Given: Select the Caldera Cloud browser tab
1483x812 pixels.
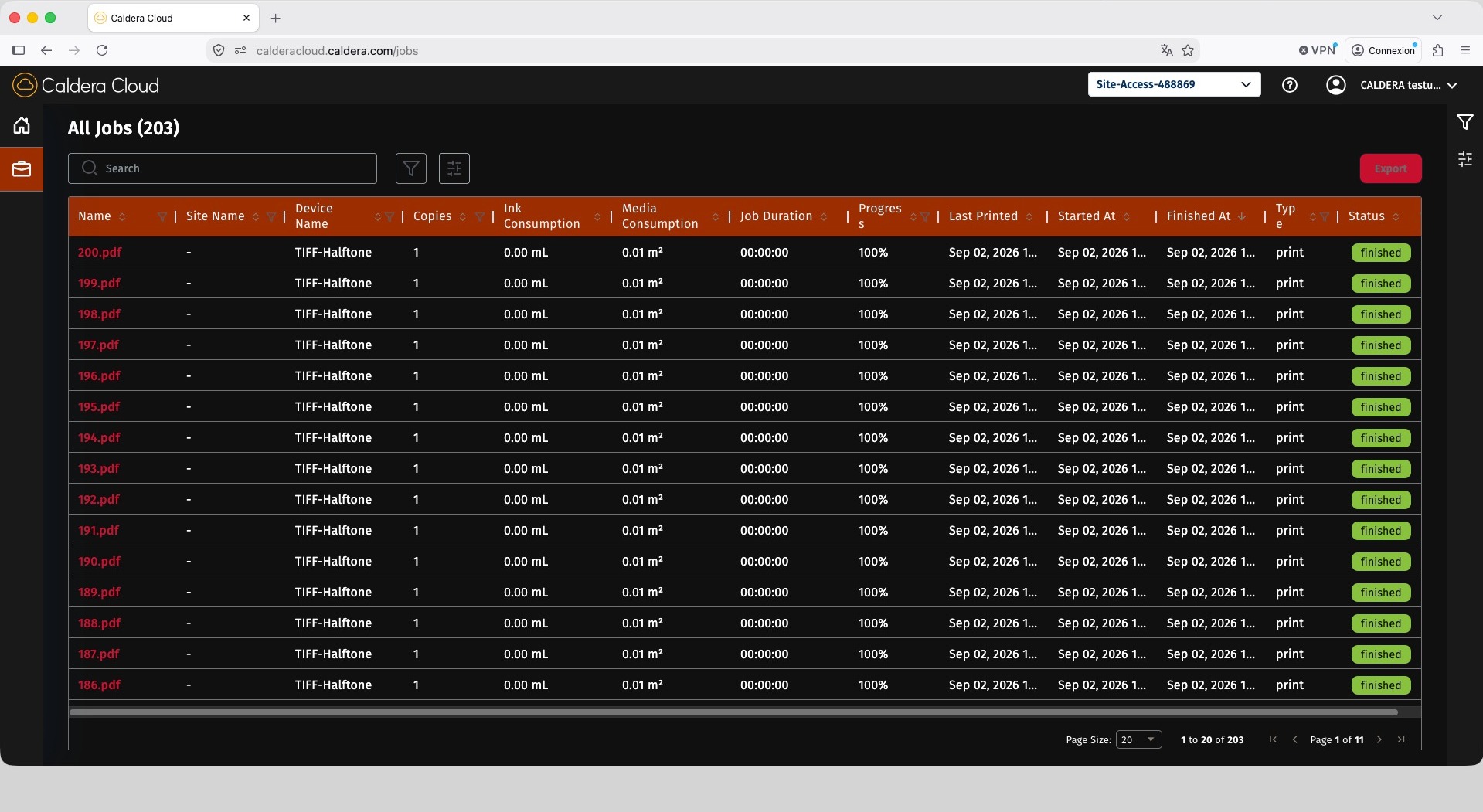Looking at the screenshot, I should [172, 18].
